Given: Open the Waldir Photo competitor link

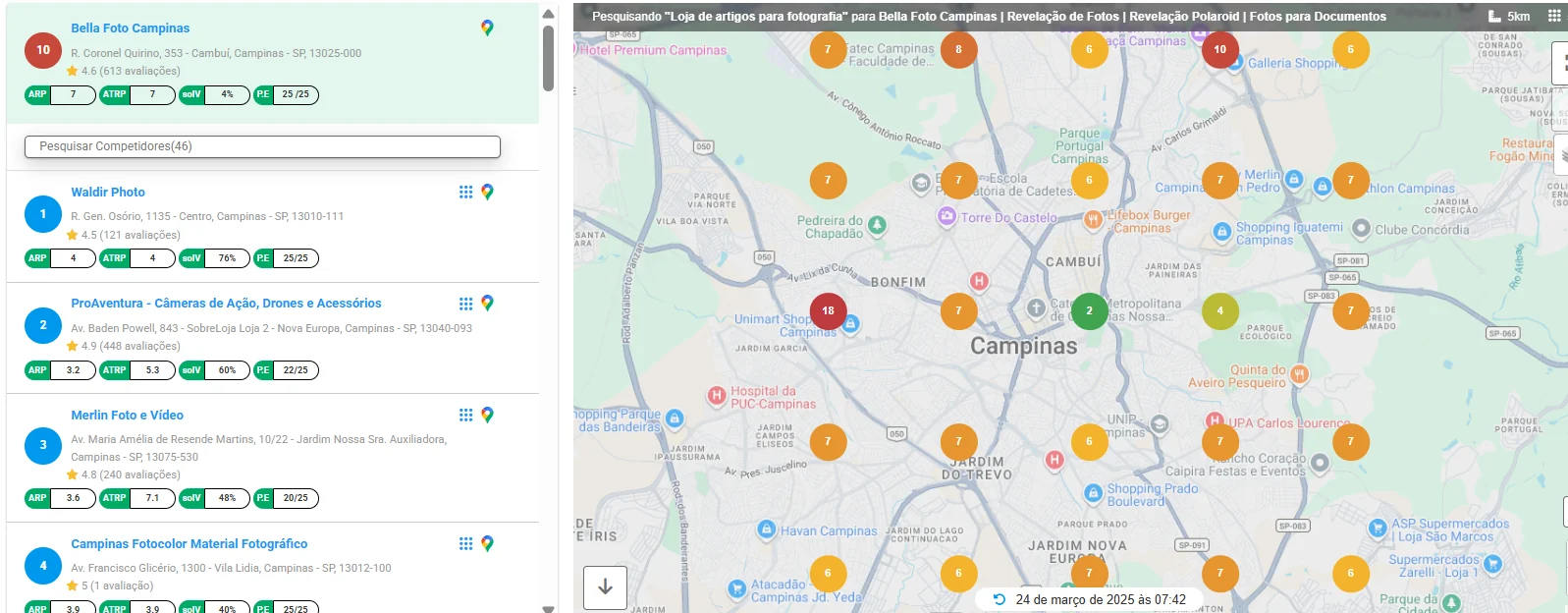Looking at the screenshot, I should coord(108,193).
